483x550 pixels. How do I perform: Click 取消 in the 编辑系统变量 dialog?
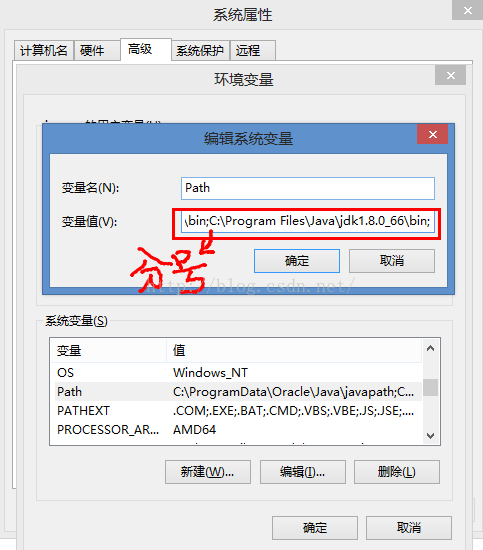point(392,261)
